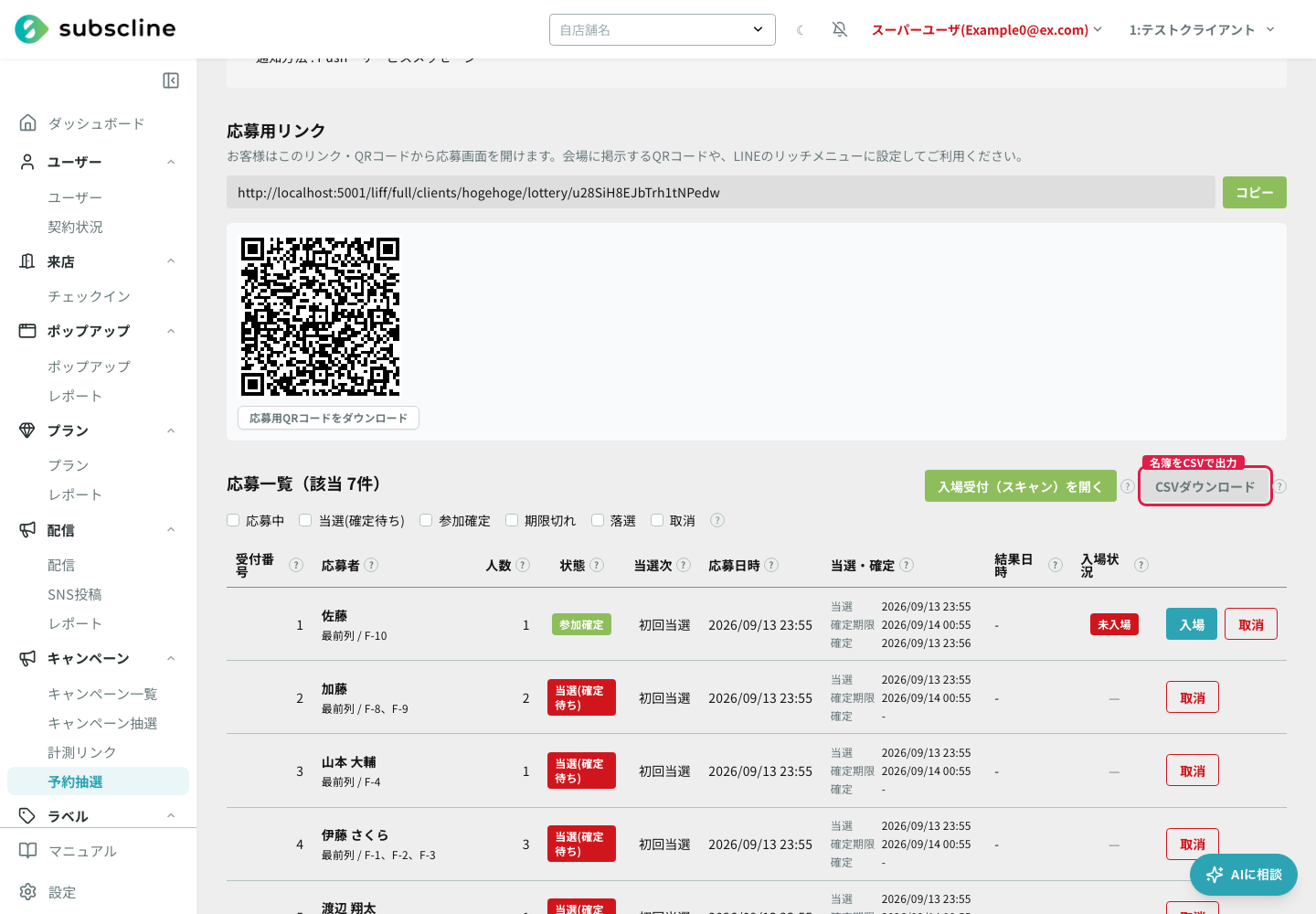Image resolution: width=1316 pixels, height=914 pixels.
Task: Open help icon next to 結果日時 header
Action: [x=1056, y=565]
